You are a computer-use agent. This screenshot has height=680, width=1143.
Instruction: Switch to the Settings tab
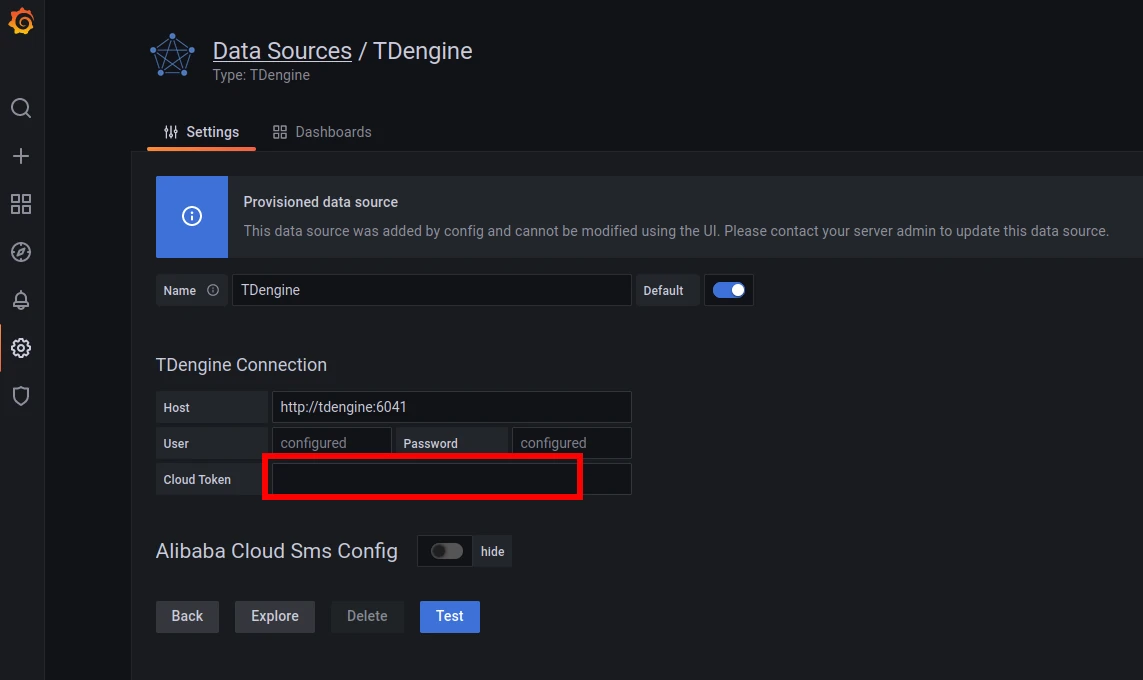pyautogui.click(x=201, y=132)
